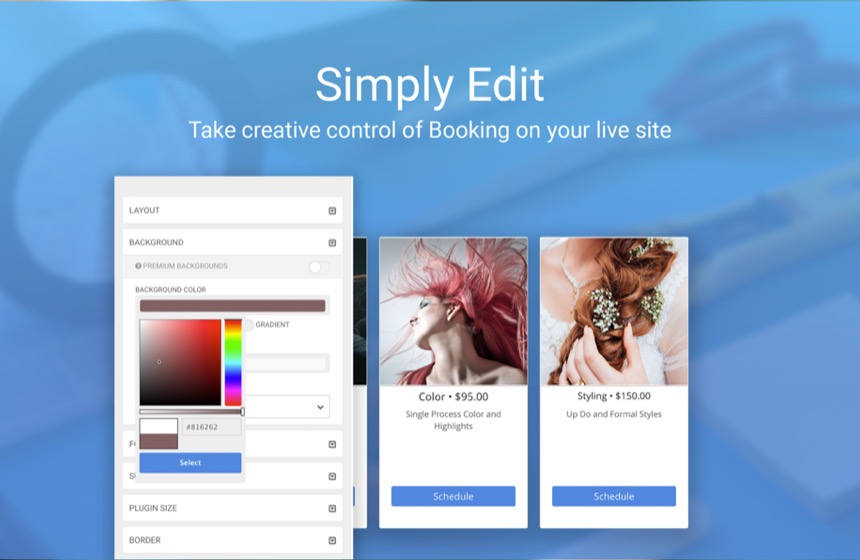Expand the section arrow above PLUGIN SIZE
Image resolution: width=860 pixels, height=560 pixels.
point(332,477)
